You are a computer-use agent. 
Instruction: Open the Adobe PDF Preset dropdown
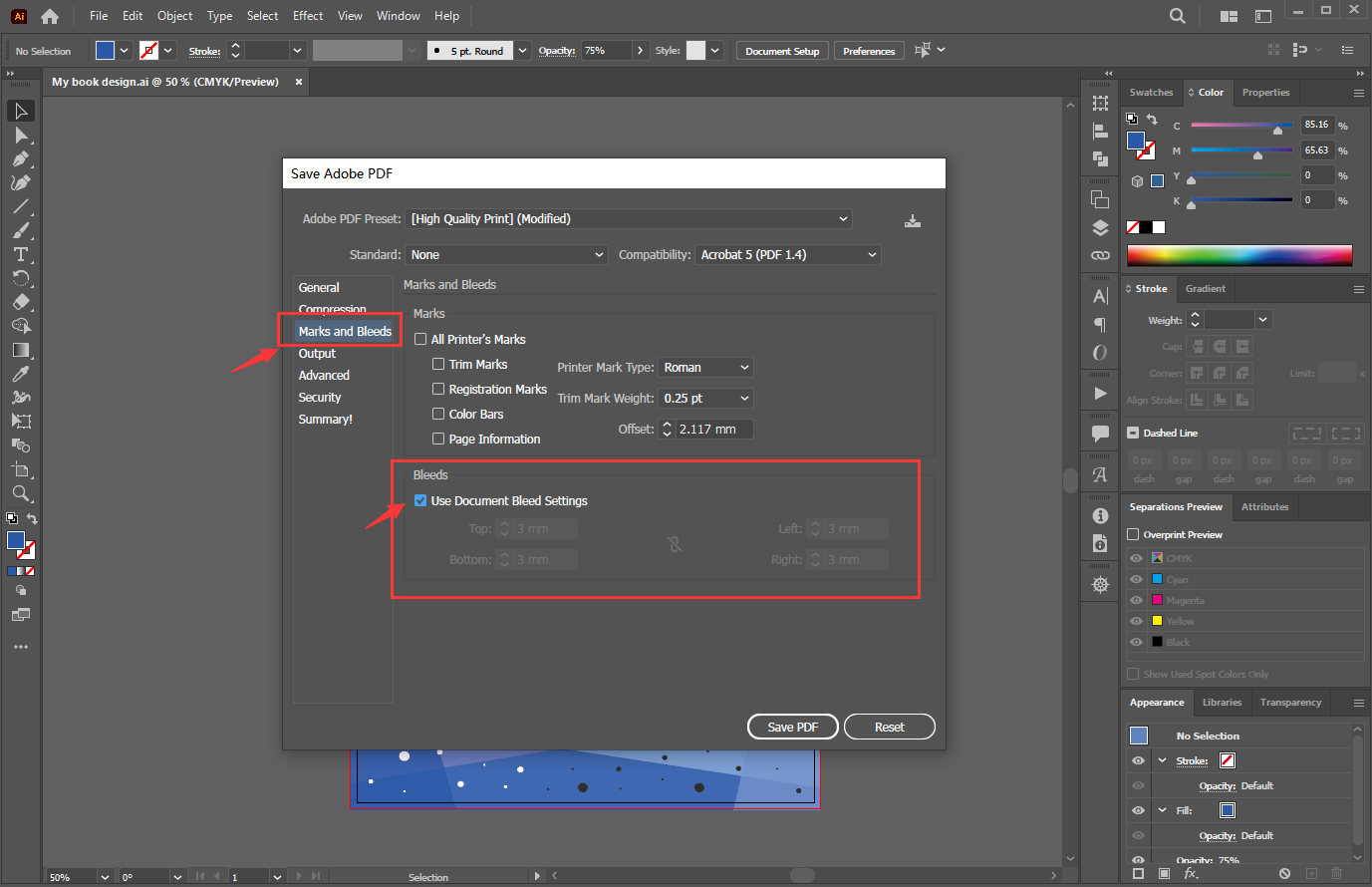click(630, 219)
